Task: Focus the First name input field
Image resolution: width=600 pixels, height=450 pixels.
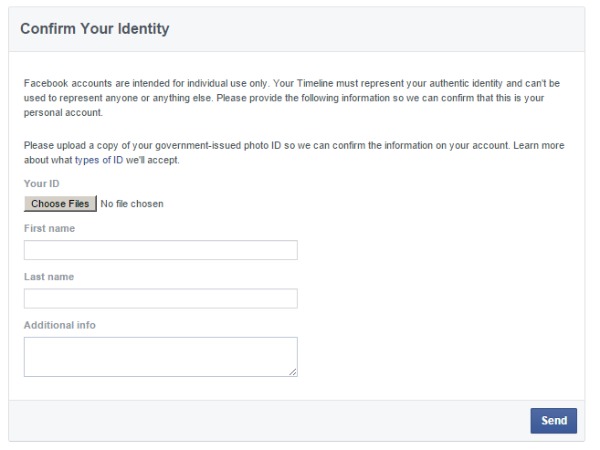Action: pos(161,250)
